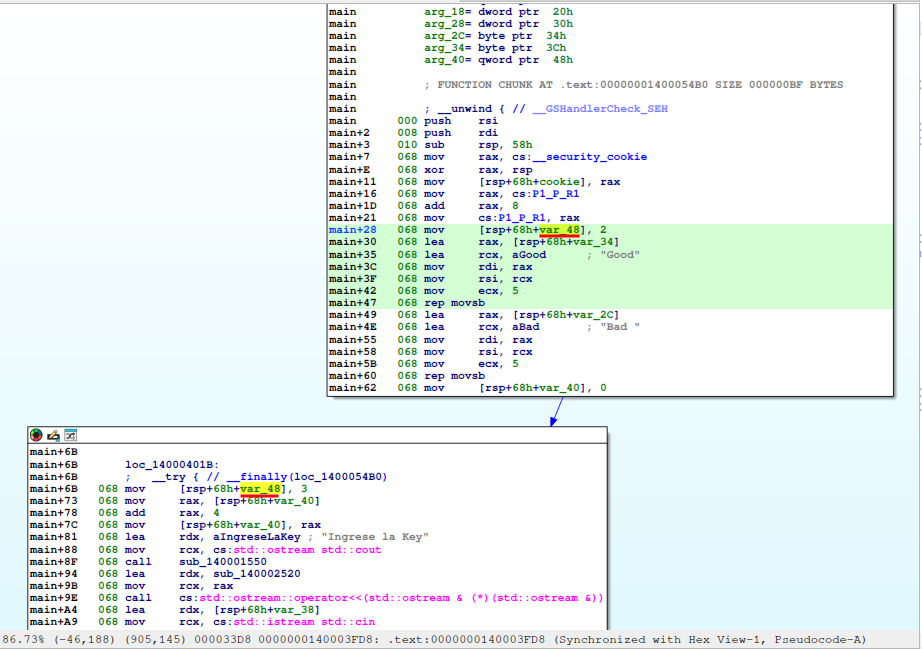Click the node color palette icon
Screen dimensions: 922x649
point(37,435)
